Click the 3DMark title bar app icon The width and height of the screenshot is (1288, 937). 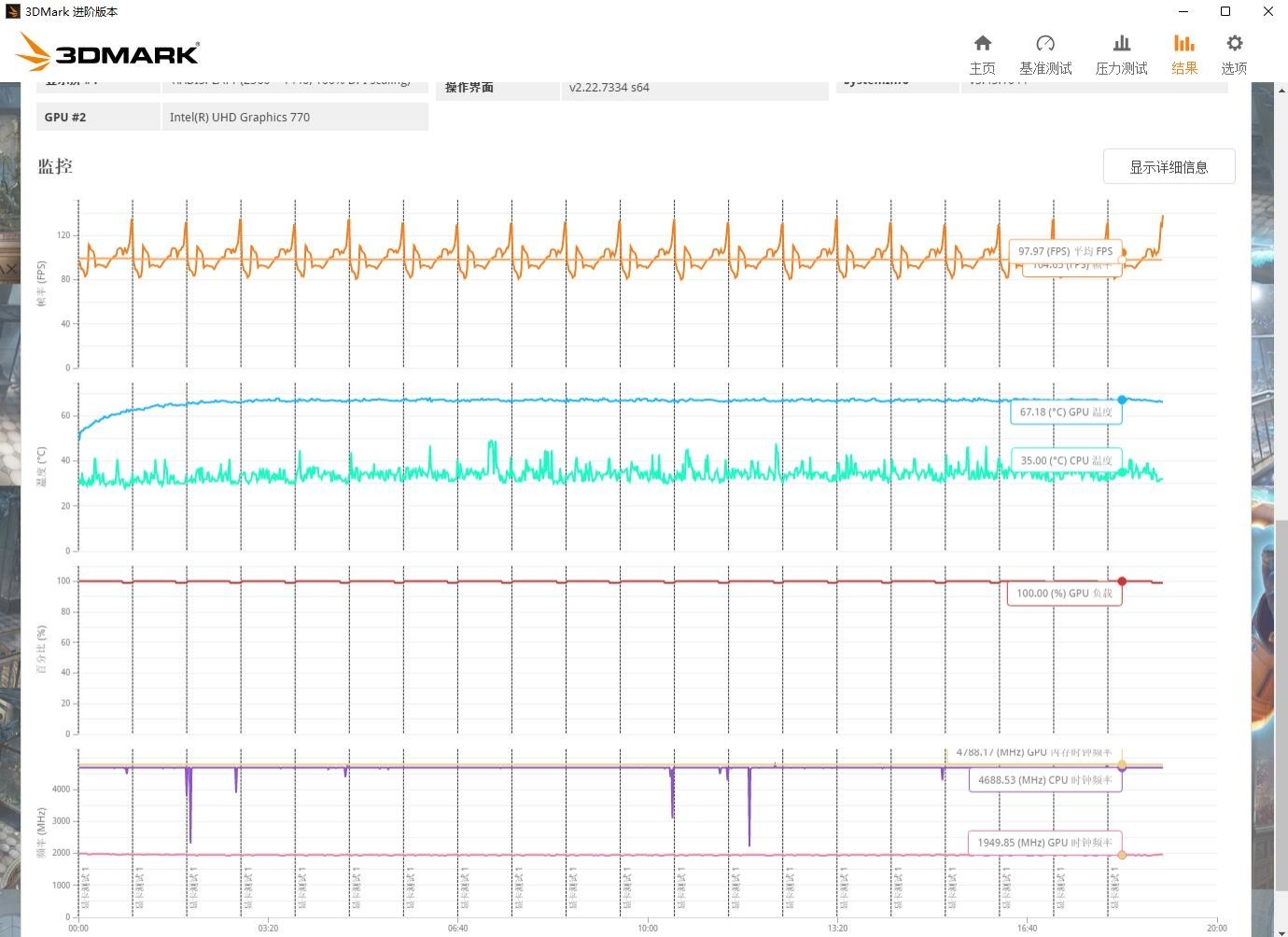(12, 11)
